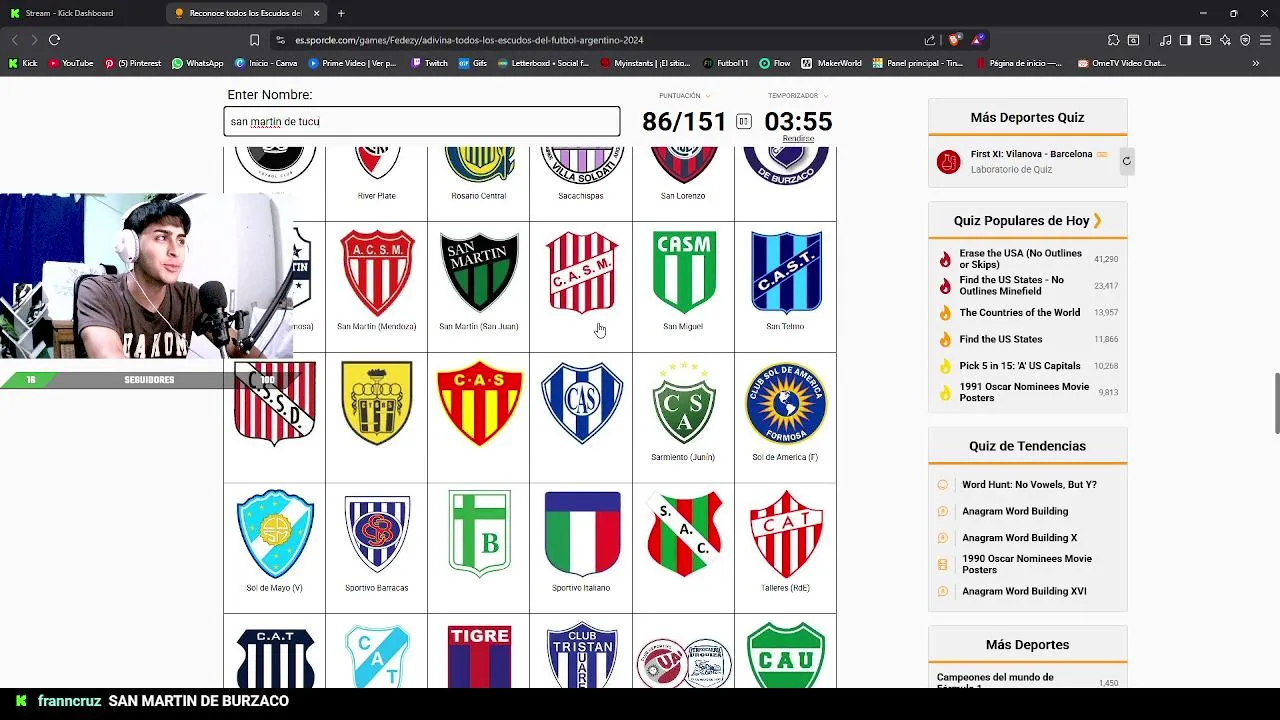
Task: Click the Talleres (RdE) C.A.T. crest
Action: tap(786, 534)
